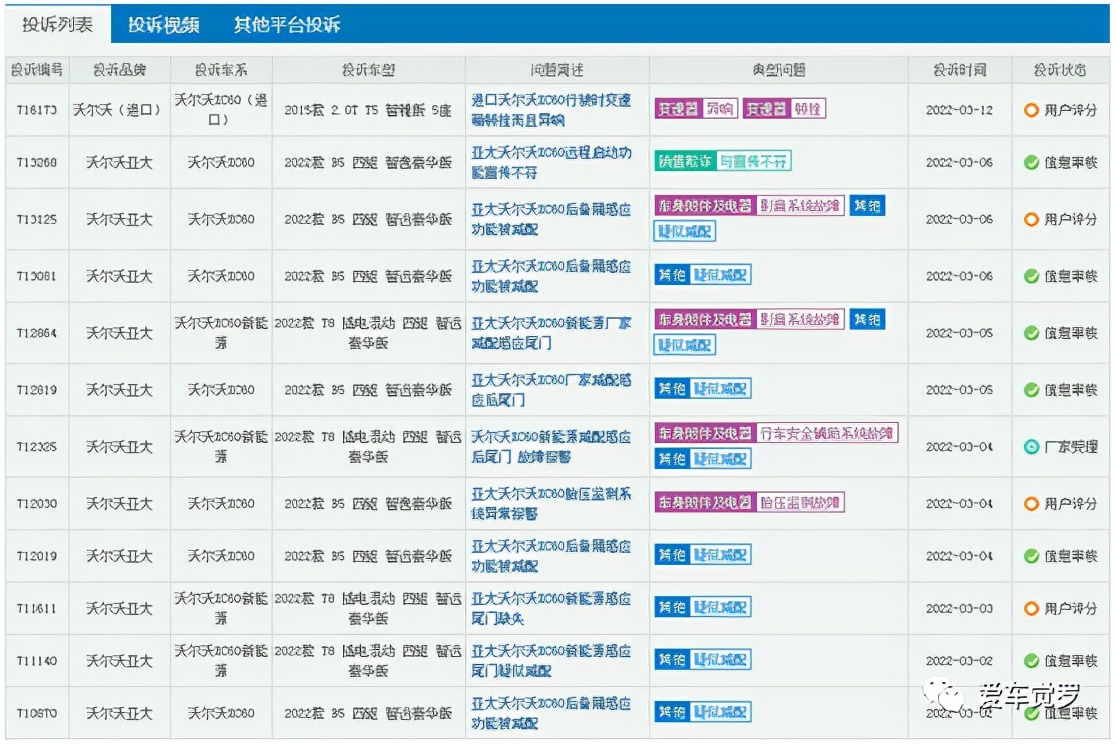Open complaint description link in row T11140

(x=551, y=661)
